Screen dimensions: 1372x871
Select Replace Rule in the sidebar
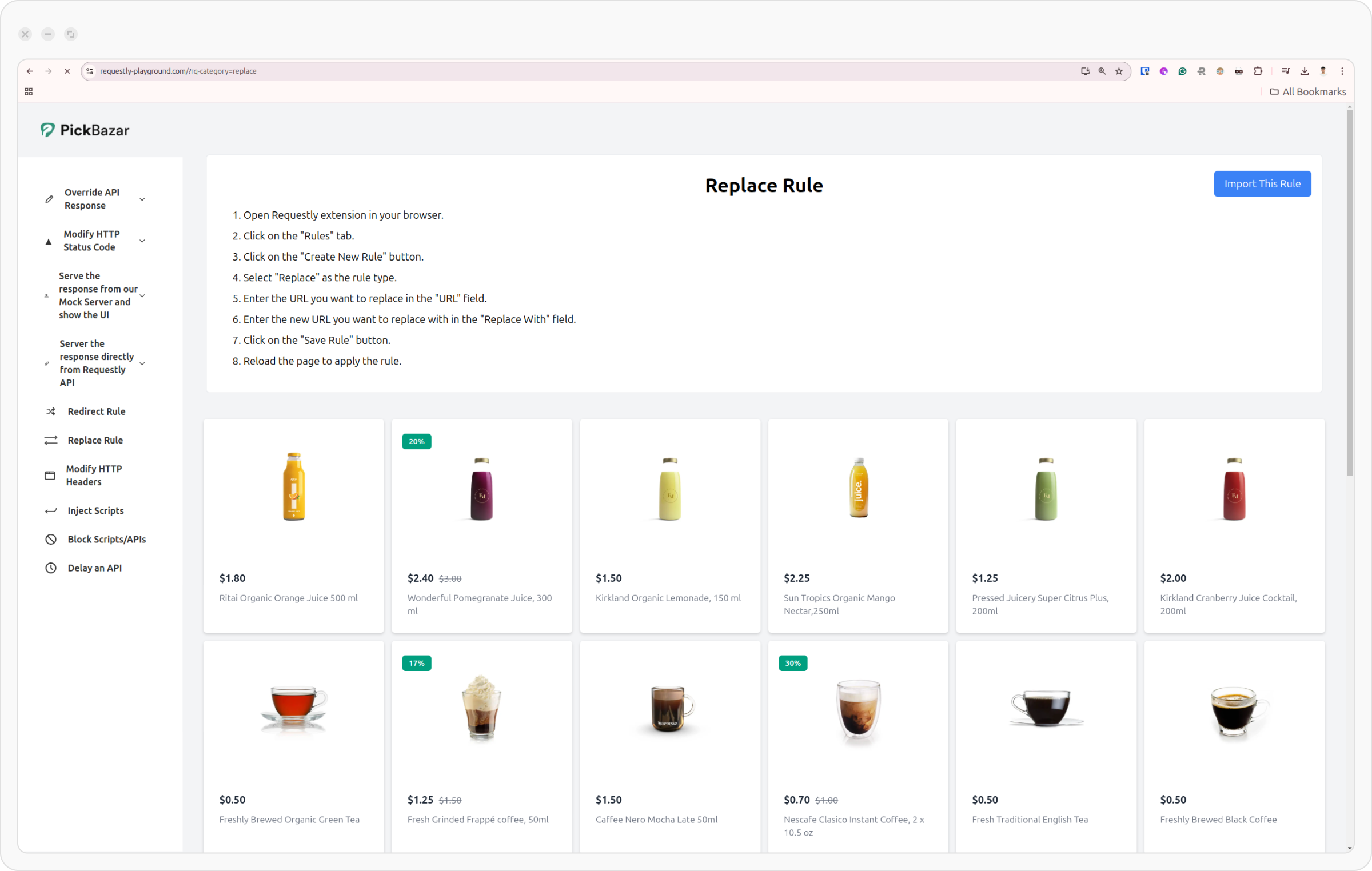tap(95, 440)
